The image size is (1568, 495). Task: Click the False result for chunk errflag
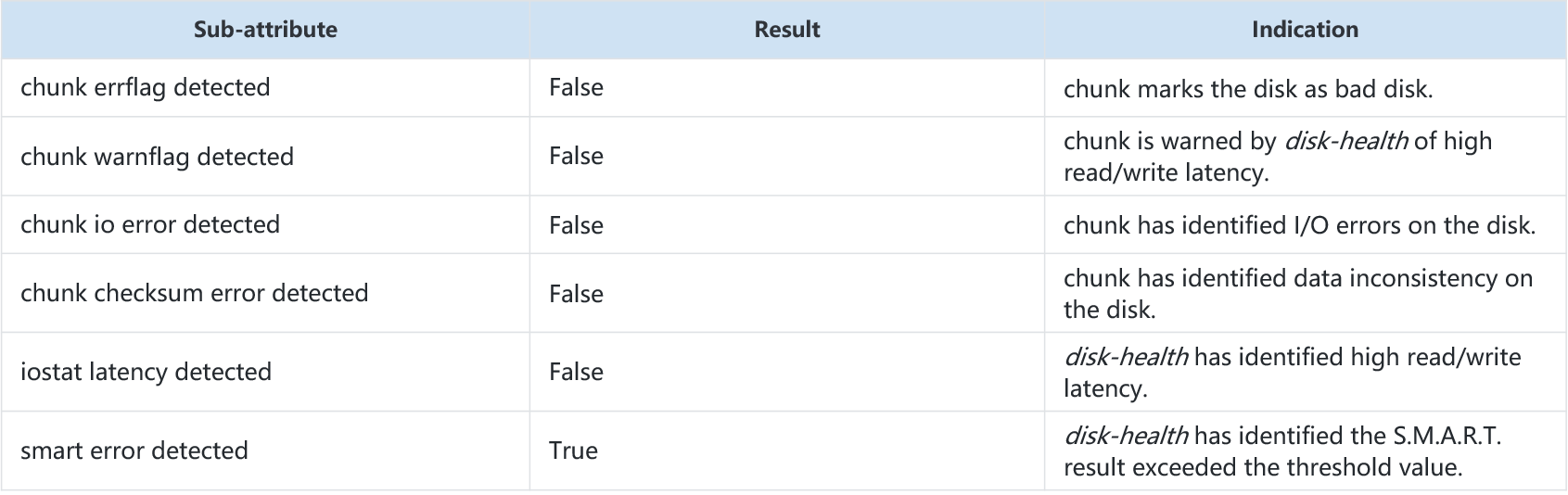point(576,87)
